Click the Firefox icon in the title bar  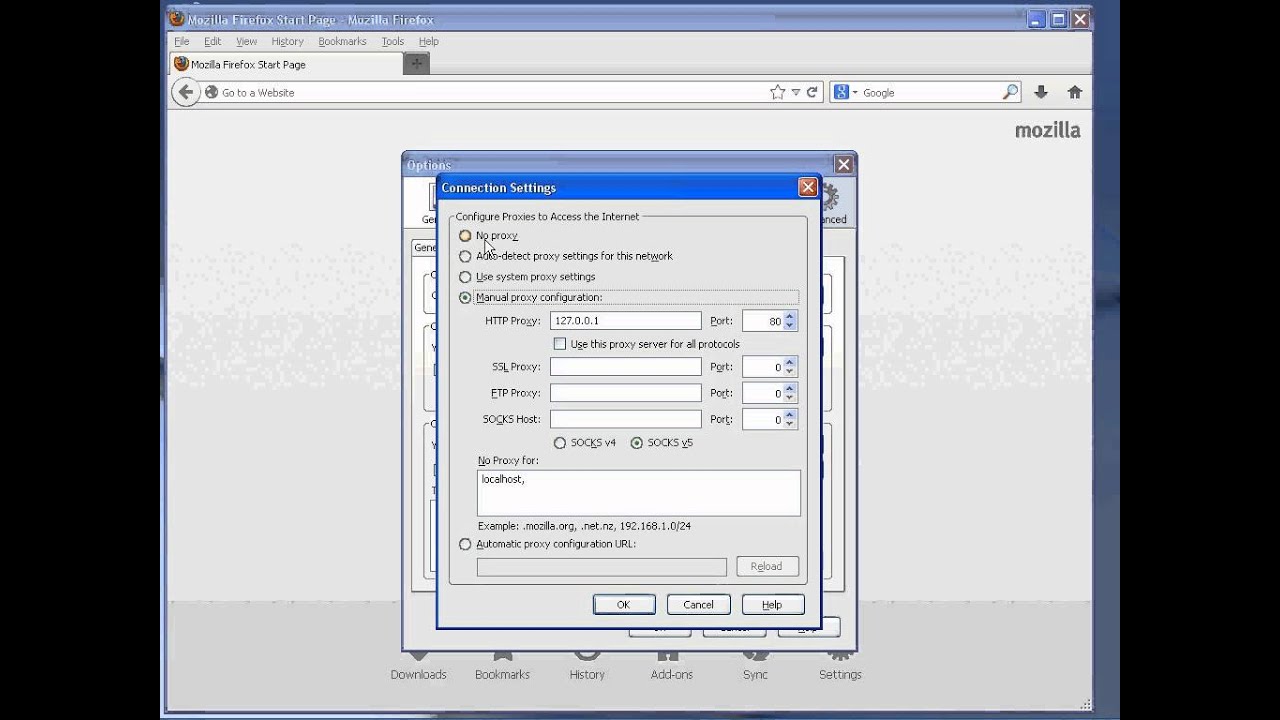pos(177,19)
